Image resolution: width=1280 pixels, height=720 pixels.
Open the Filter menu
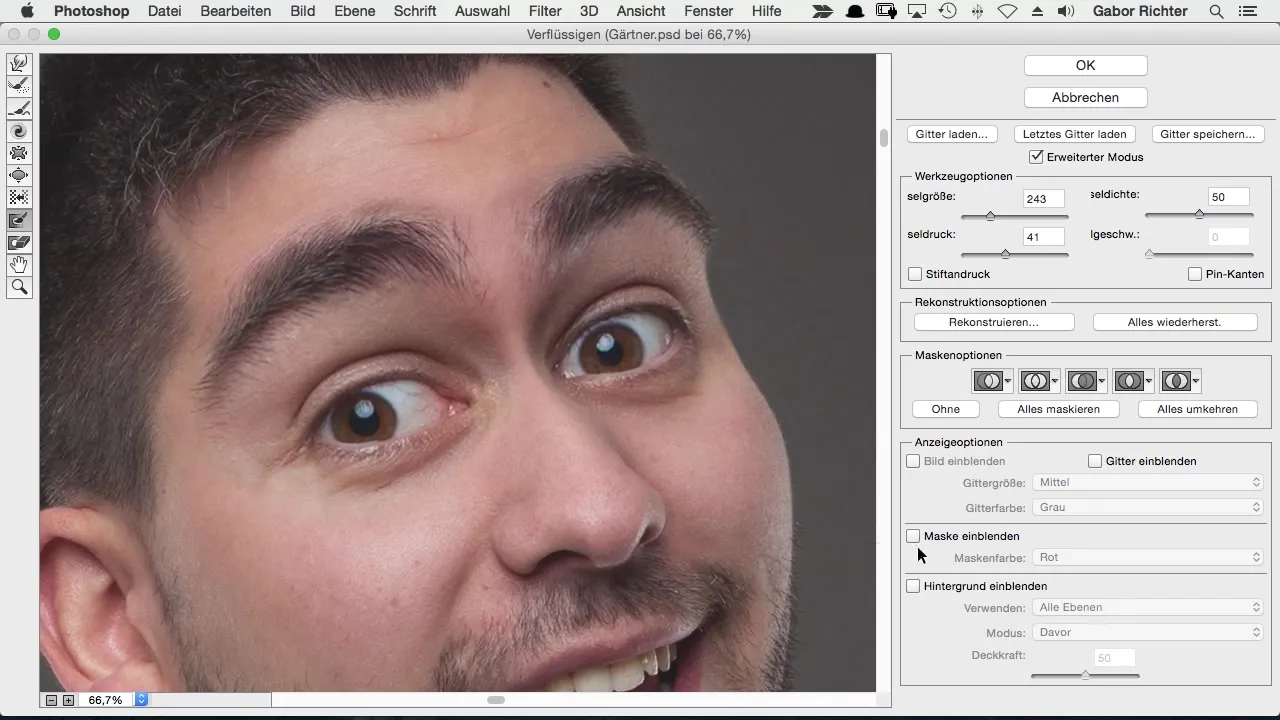(x=545, y=12)
